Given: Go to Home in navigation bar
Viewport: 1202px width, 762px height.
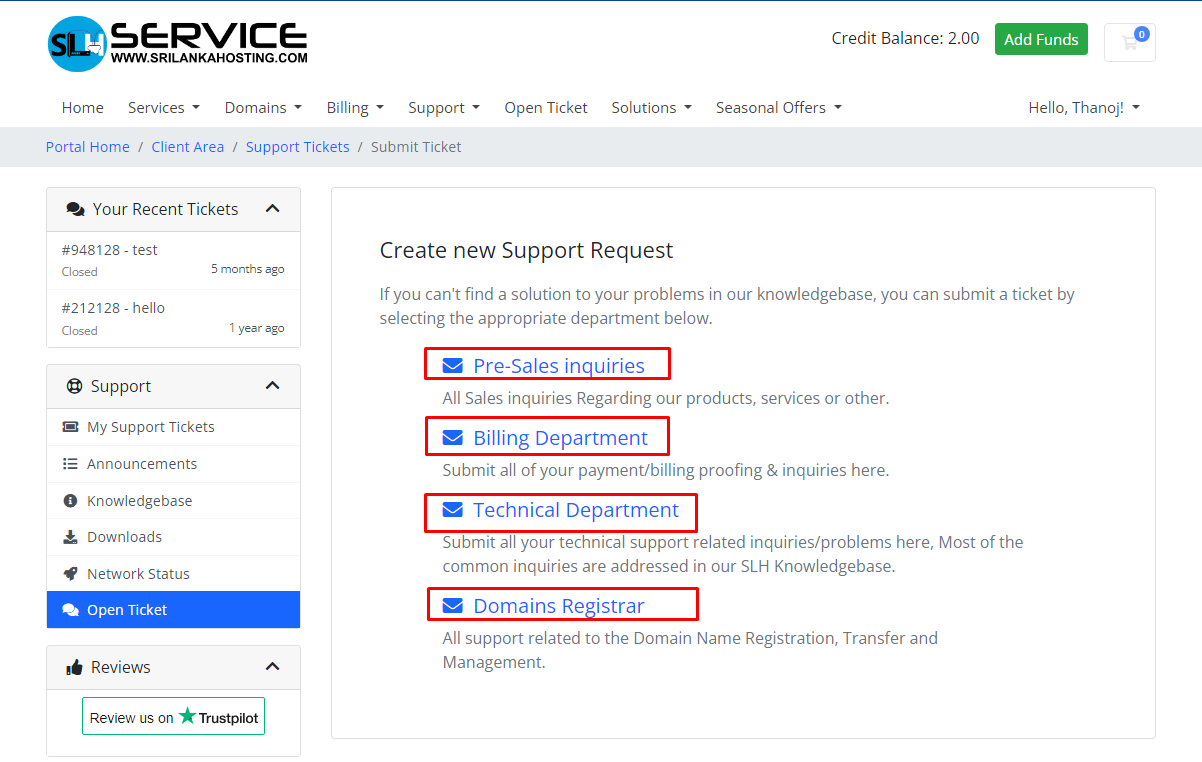Looking at the screenshot, I should click(x=82, y=107).
